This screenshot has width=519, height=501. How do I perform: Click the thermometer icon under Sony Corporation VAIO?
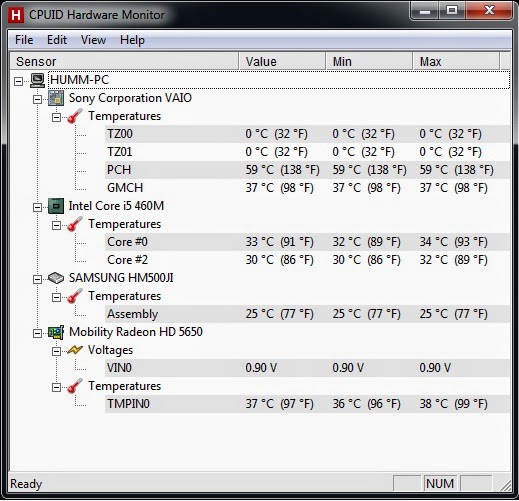[75, 116]
